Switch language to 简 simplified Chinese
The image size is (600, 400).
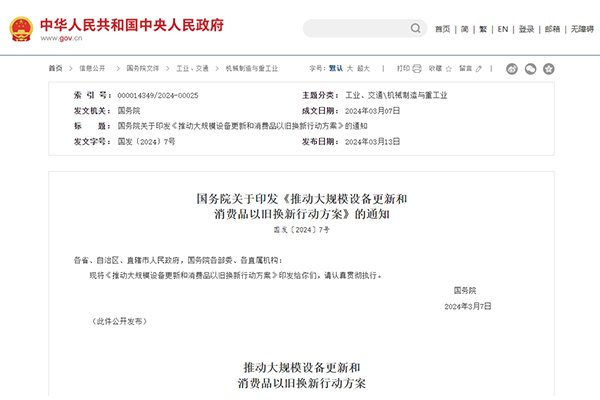465,29
